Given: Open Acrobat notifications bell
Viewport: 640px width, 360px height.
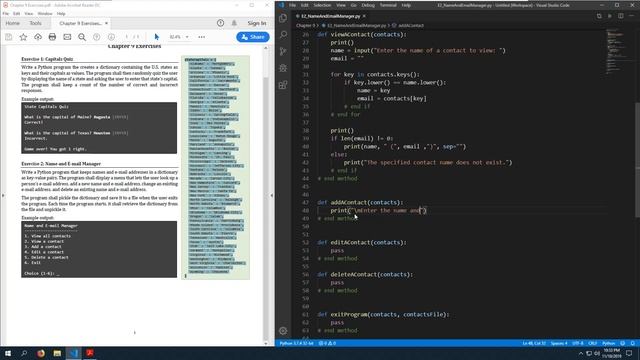Looking at the screenshot, I should coord(234,23).
